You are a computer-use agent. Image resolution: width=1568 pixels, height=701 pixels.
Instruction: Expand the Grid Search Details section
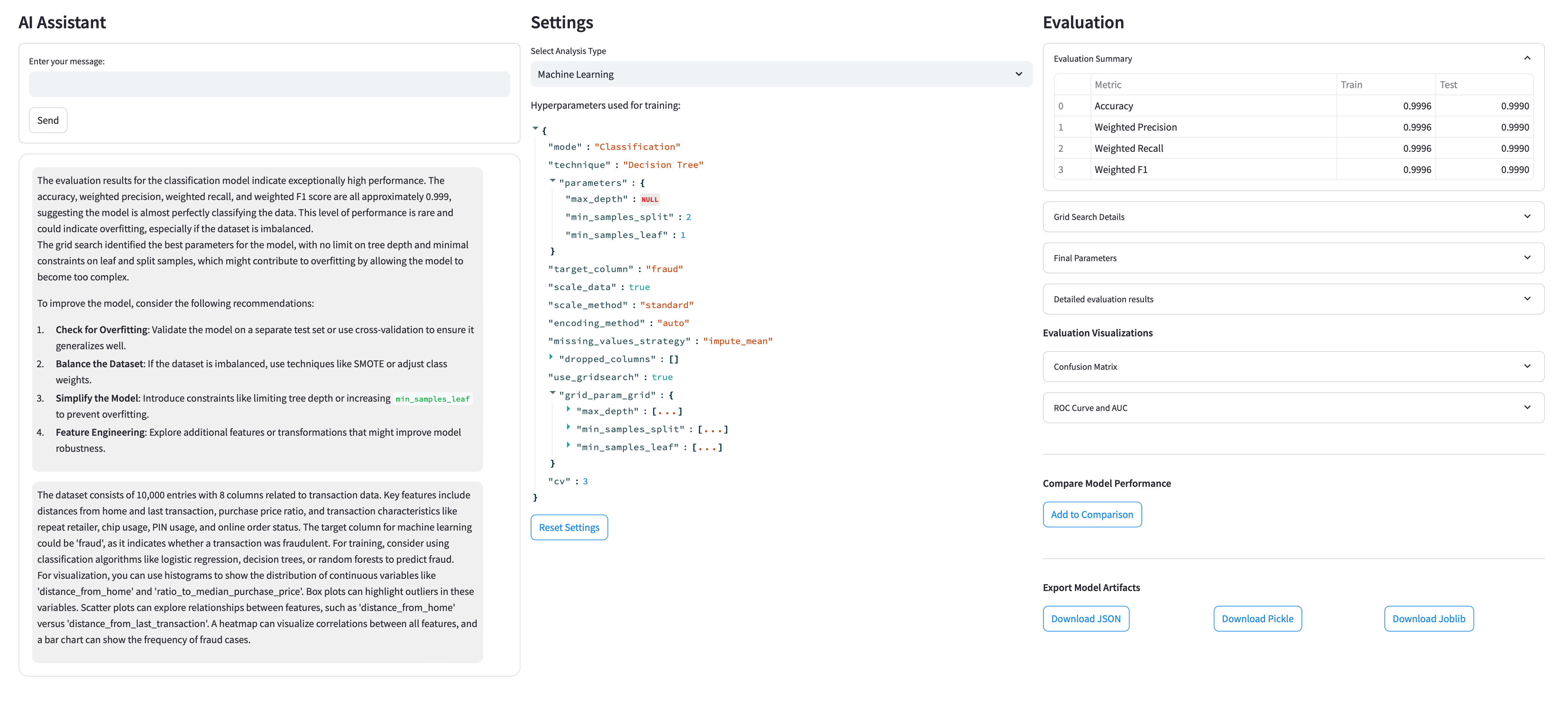point(1293,217)
